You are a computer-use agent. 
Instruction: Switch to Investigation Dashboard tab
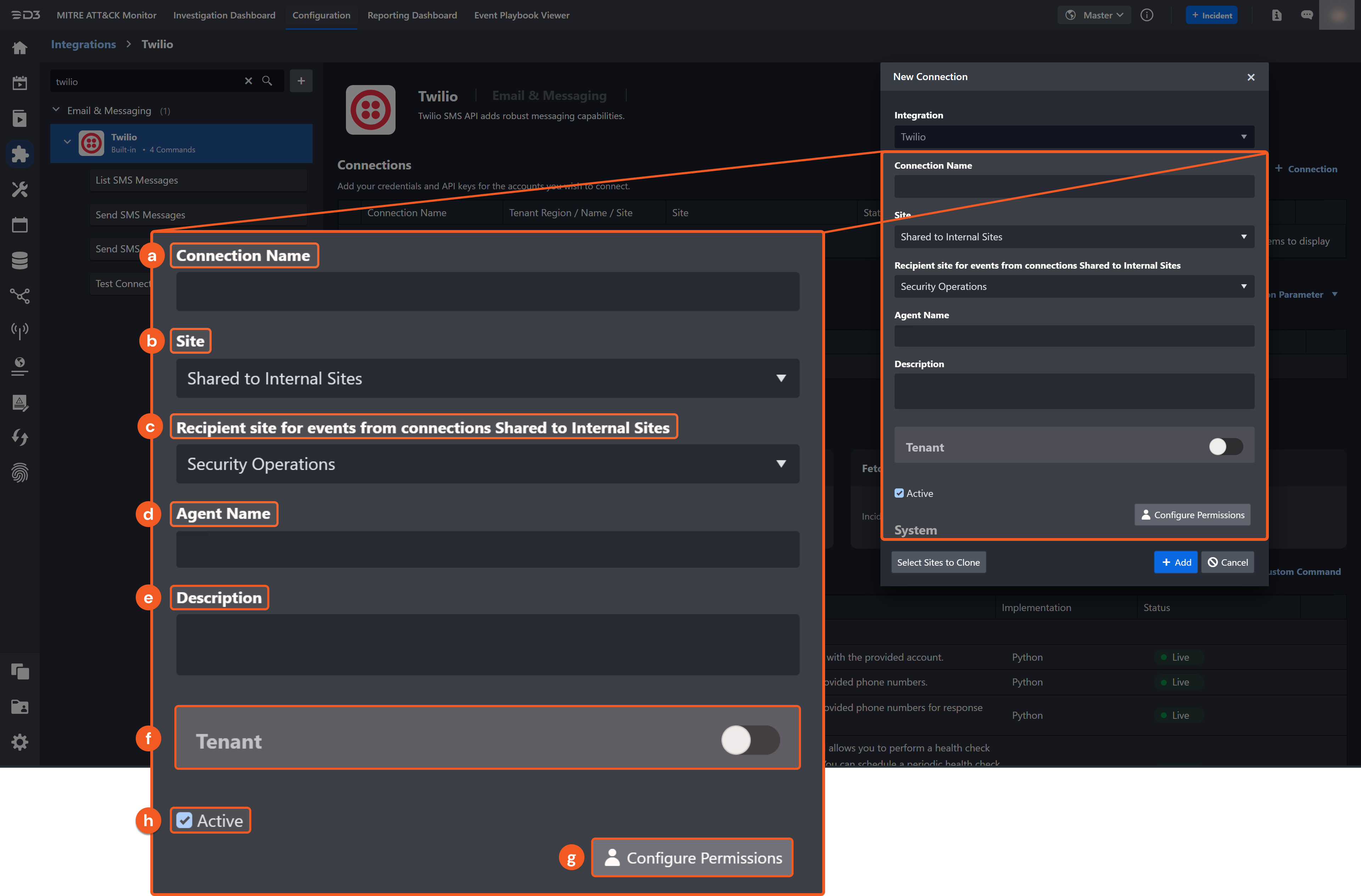tap(224, 16)
